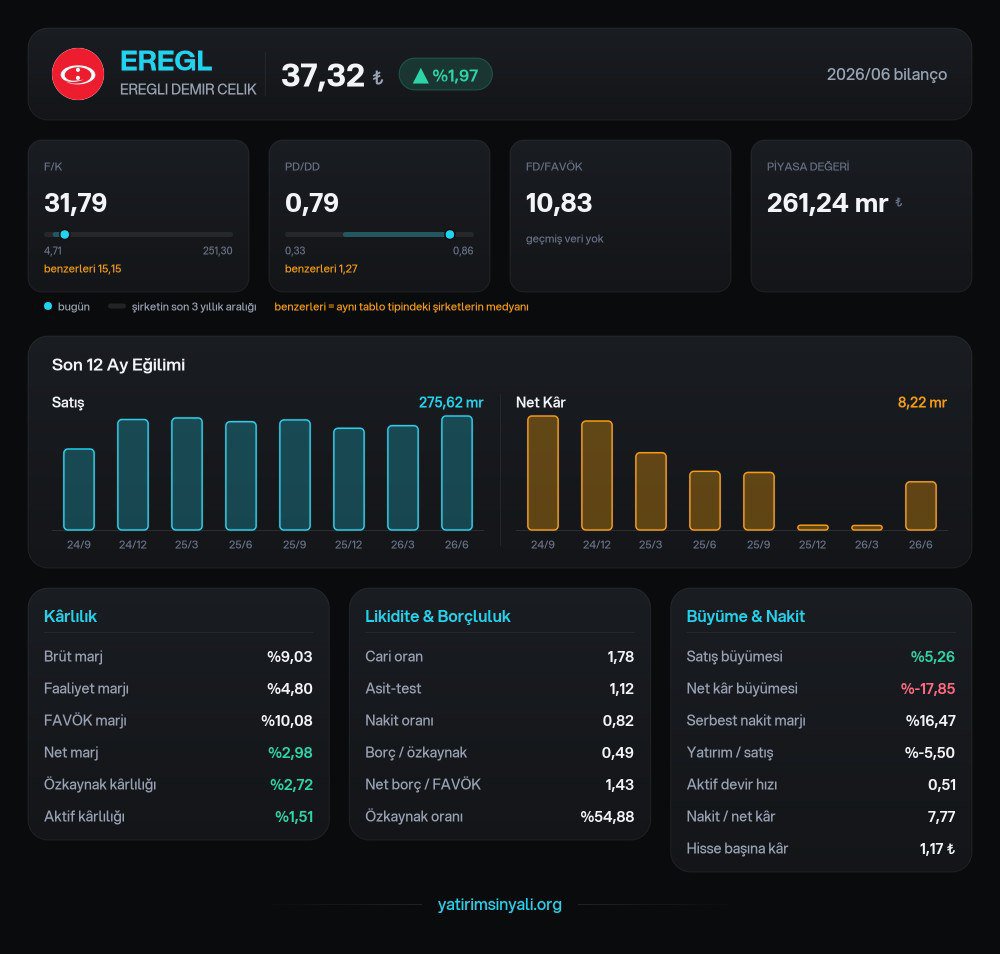The image size is (1000, 954).
Task: Click the Serbest nakit marjı value %16,47
Action: pyautogui.click(x=930, y=721)
